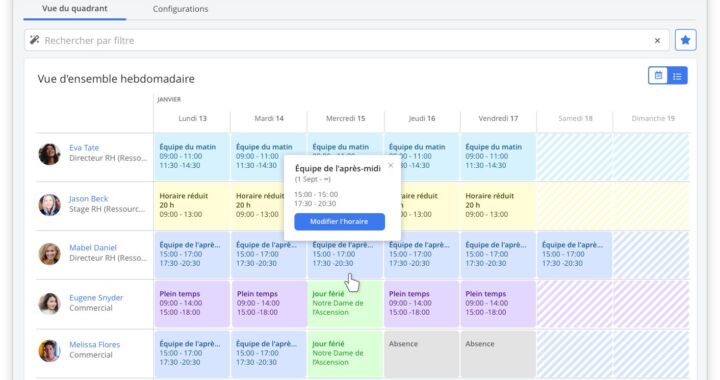The image size is (720, 380).
Task: Click Mabel Daniel's hatched Dimanche cell
Action: tap(651, 255)
